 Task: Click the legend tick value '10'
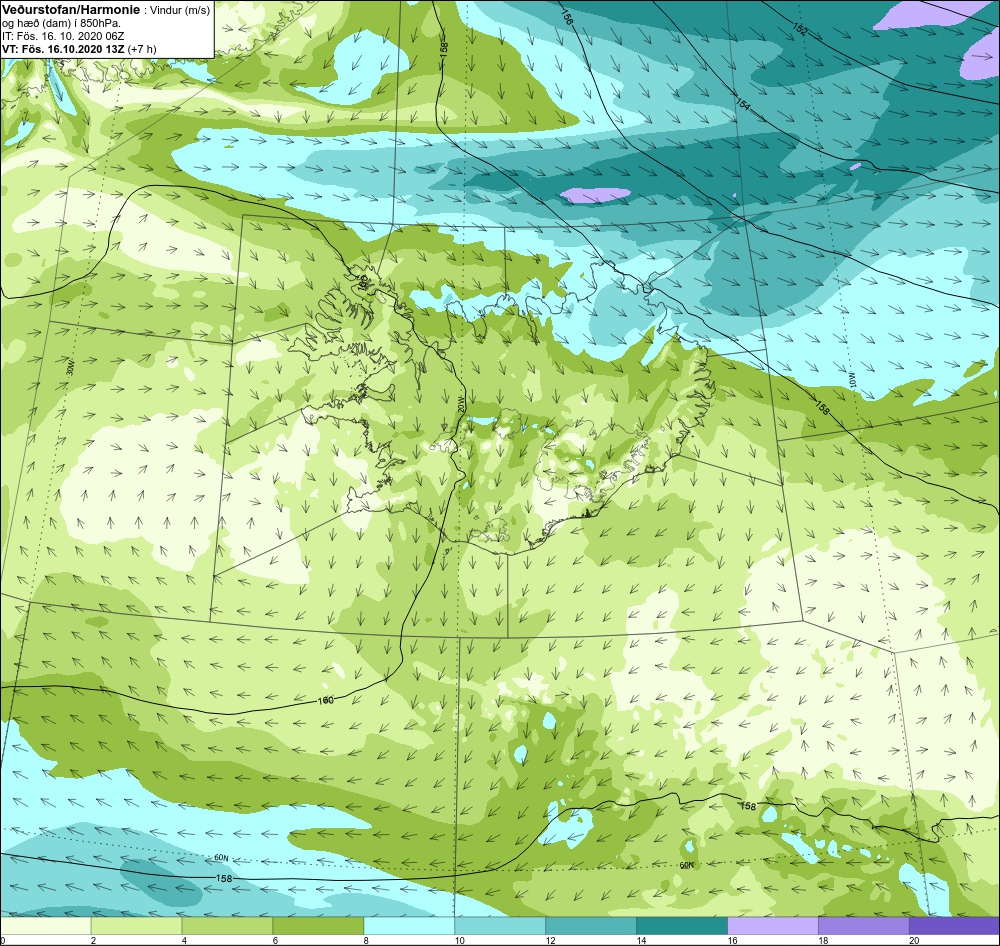(x=459, y=940)
